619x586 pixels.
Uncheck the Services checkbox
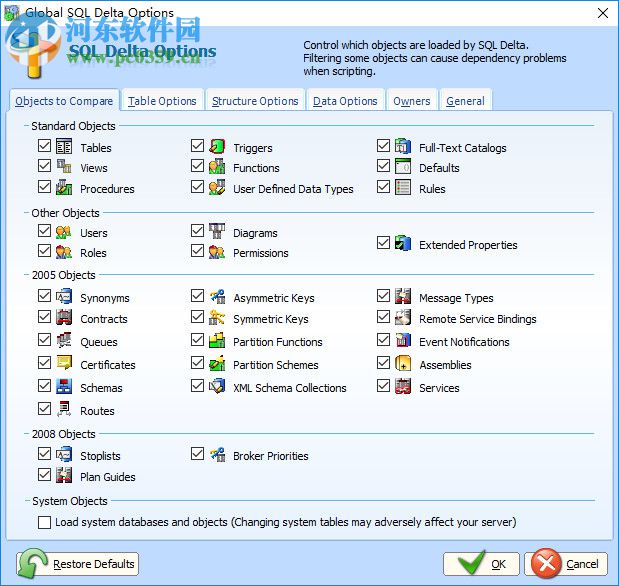point(383,386)
